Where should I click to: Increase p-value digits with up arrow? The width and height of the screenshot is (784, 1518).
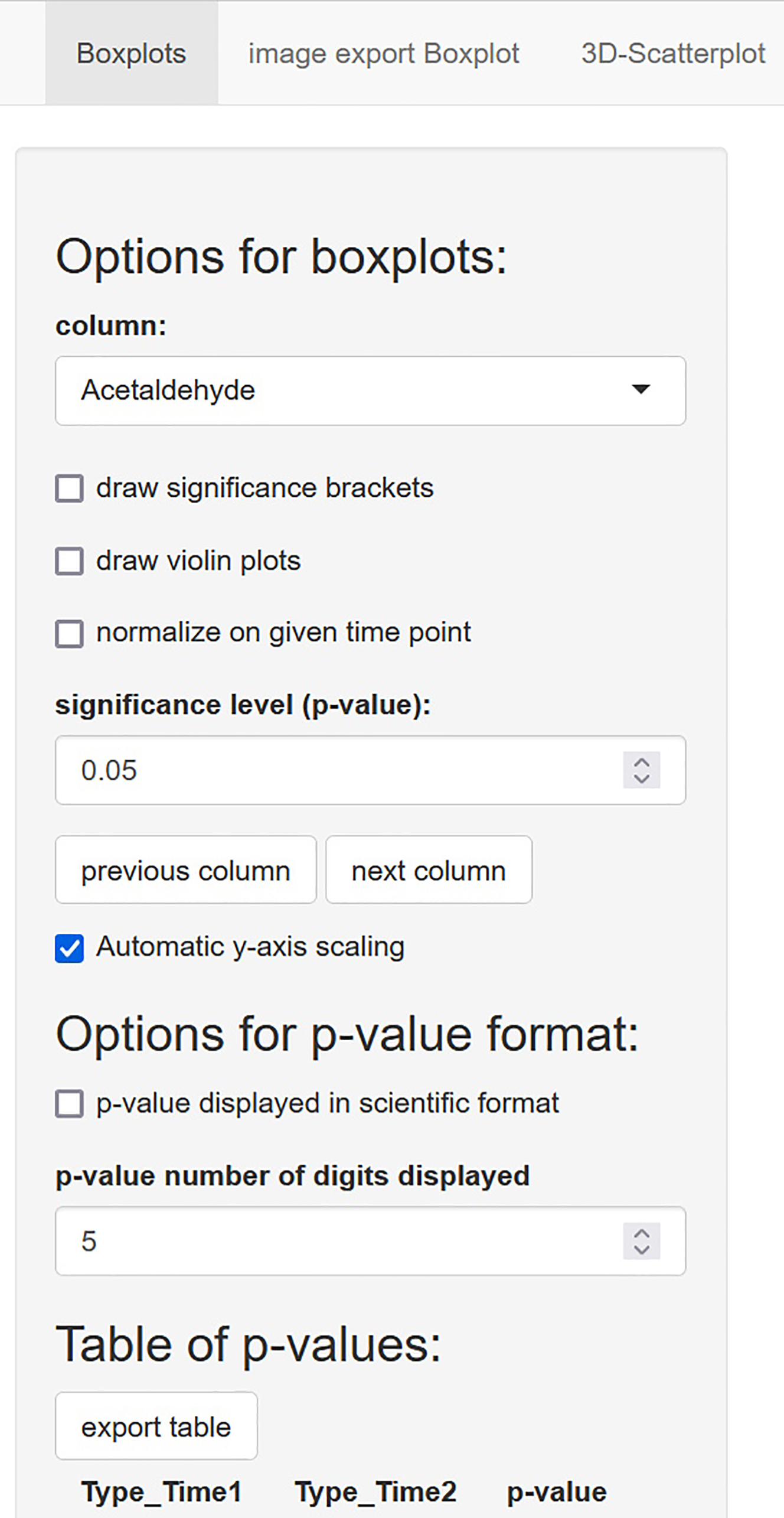click(x=642, y=1233)
